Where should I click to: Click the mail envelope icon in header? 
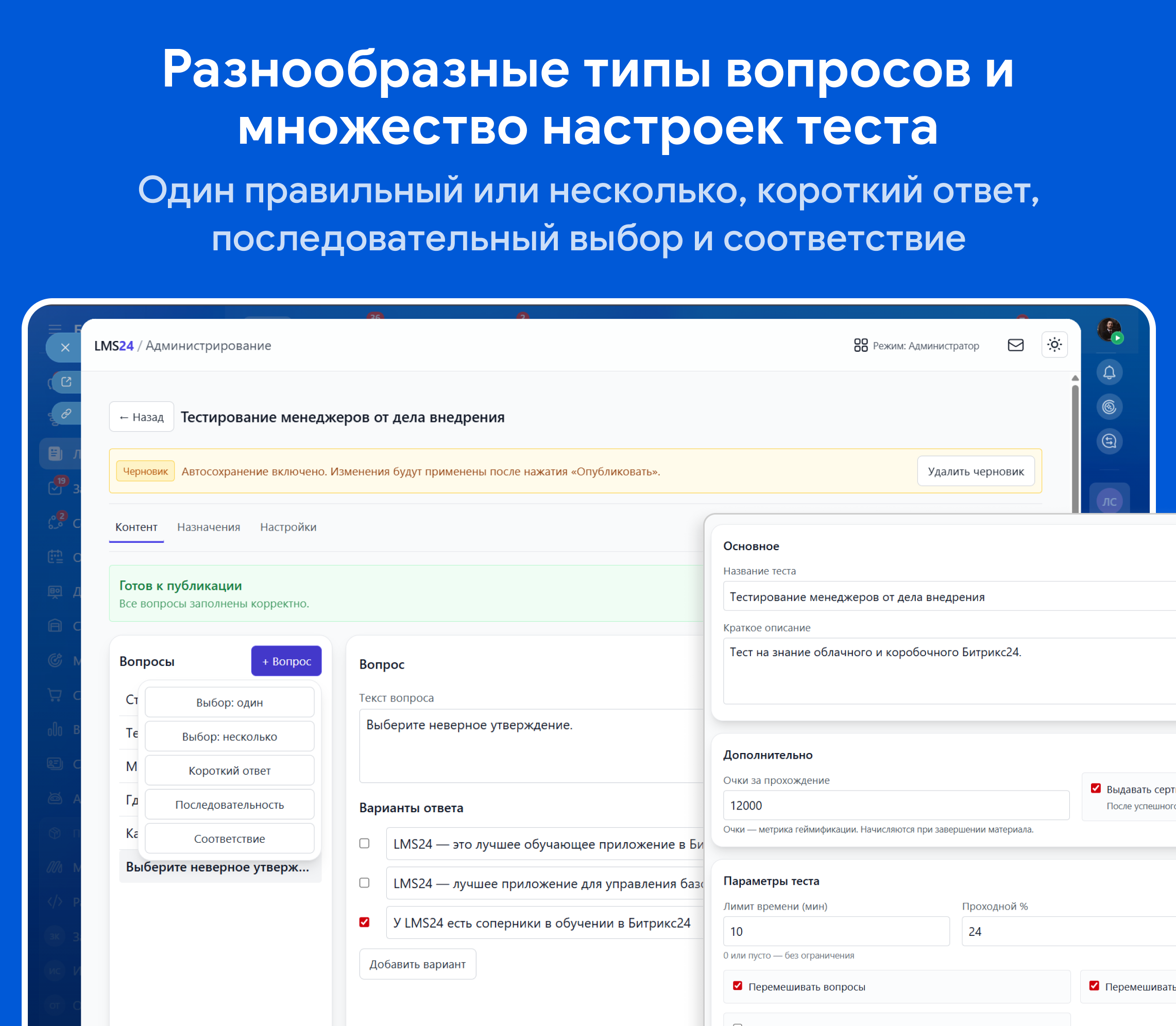pyautogui.click(x=1015, y=345)
